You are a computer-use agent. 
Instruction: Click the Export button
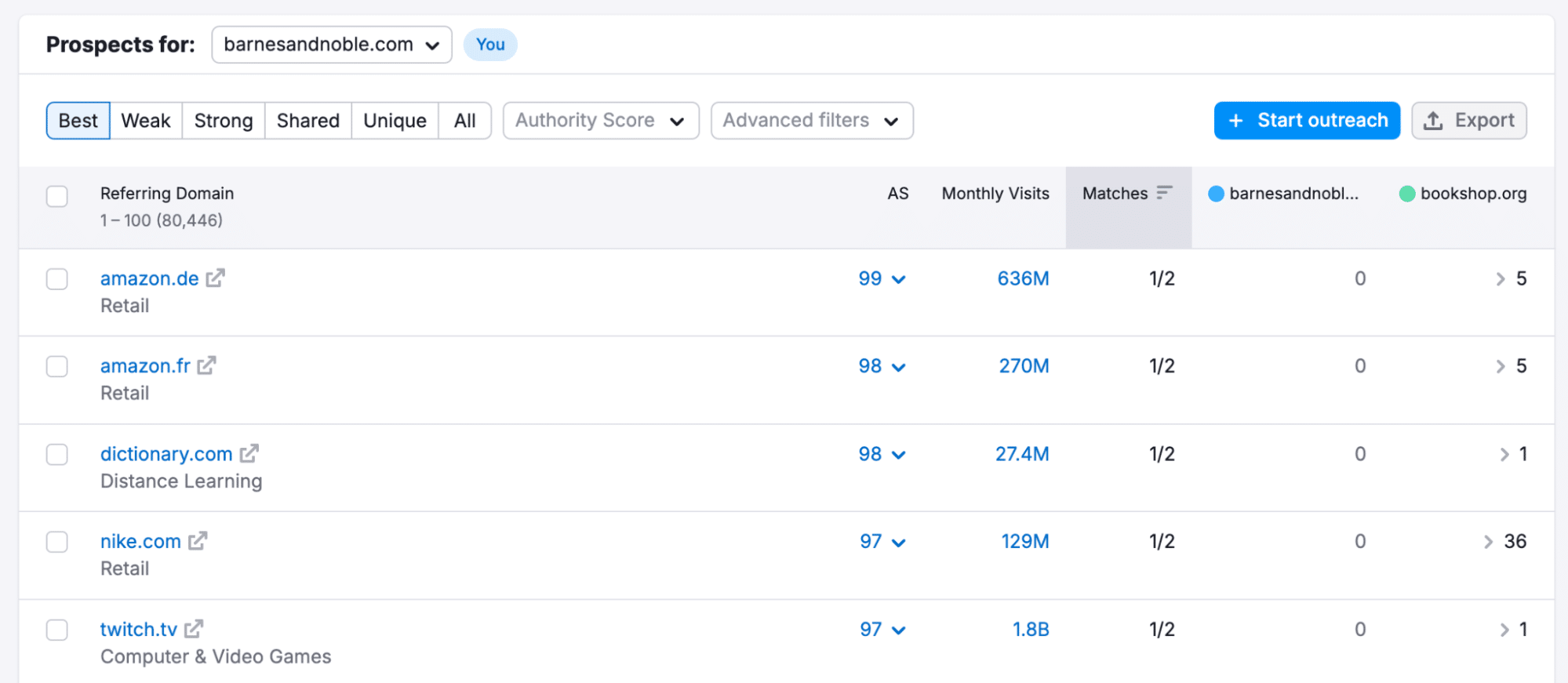click(x=1469, y=121)
